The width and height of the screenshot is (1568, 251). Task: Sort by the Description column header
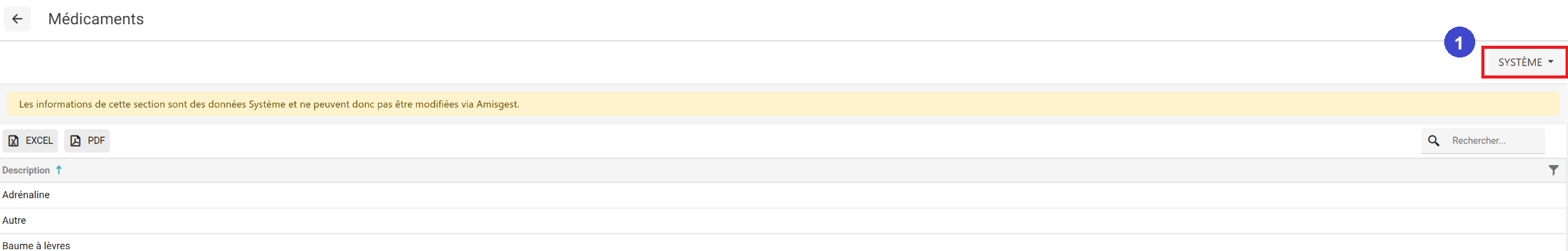click(26, 171)
